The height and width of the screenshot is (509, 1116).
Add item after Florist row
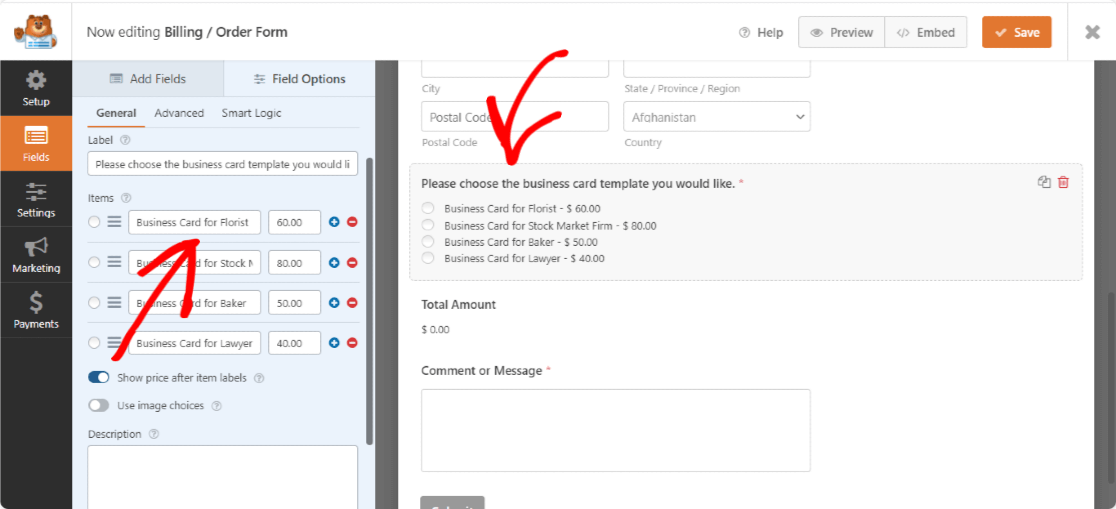tap(334, 222)
